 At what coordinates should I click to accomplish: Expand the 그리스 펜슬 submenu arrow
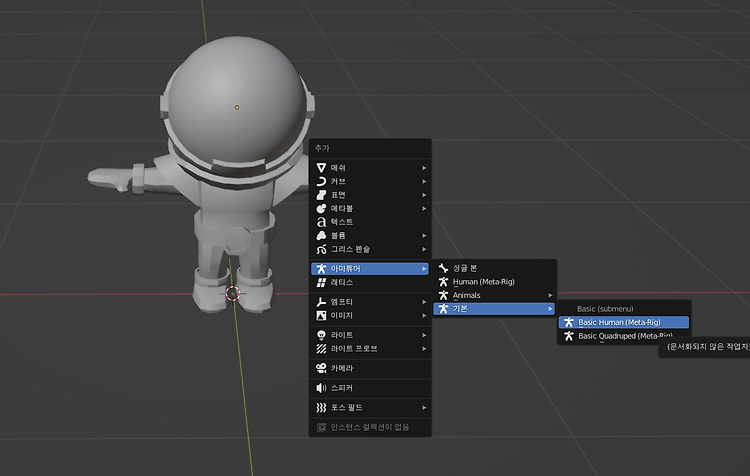point(424,249)
